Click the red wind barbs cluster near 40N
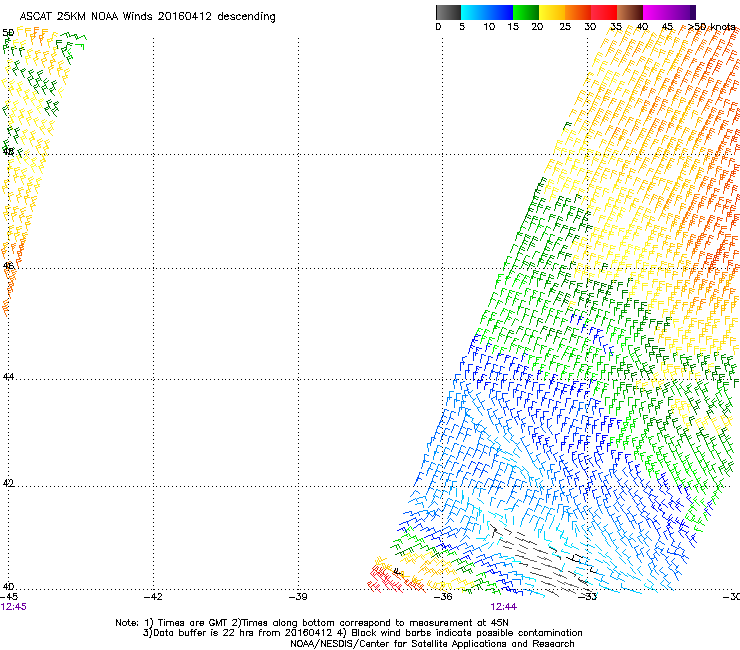The image size is (740, 650). point(387,580)
